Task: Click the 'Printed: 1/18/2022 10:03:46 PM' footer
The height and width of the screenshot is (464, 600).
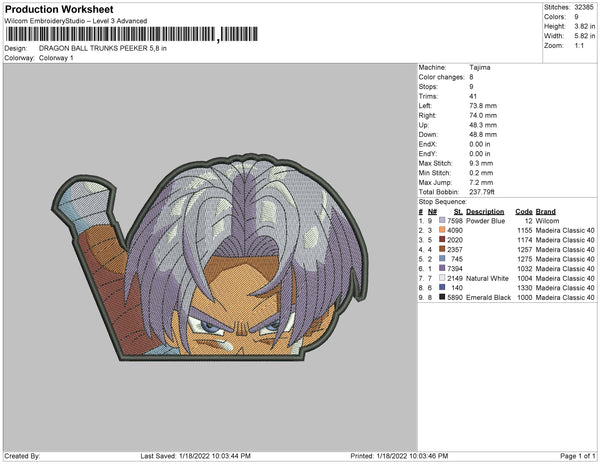Action: (399, 456)
